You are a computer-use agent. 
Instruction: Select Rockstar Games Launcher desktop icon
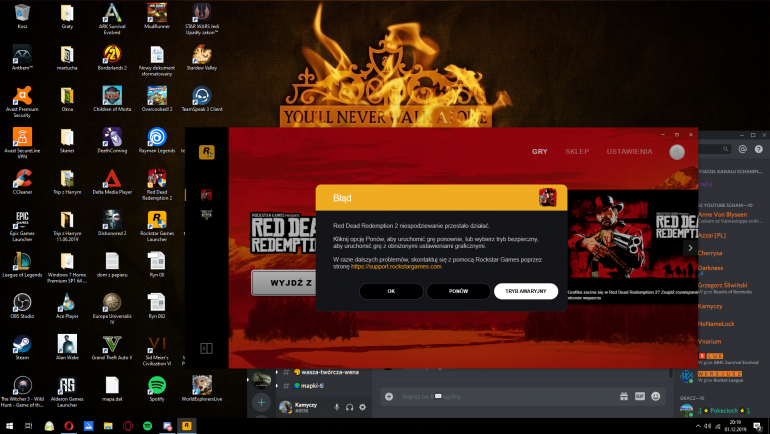(x=157, y=226)
